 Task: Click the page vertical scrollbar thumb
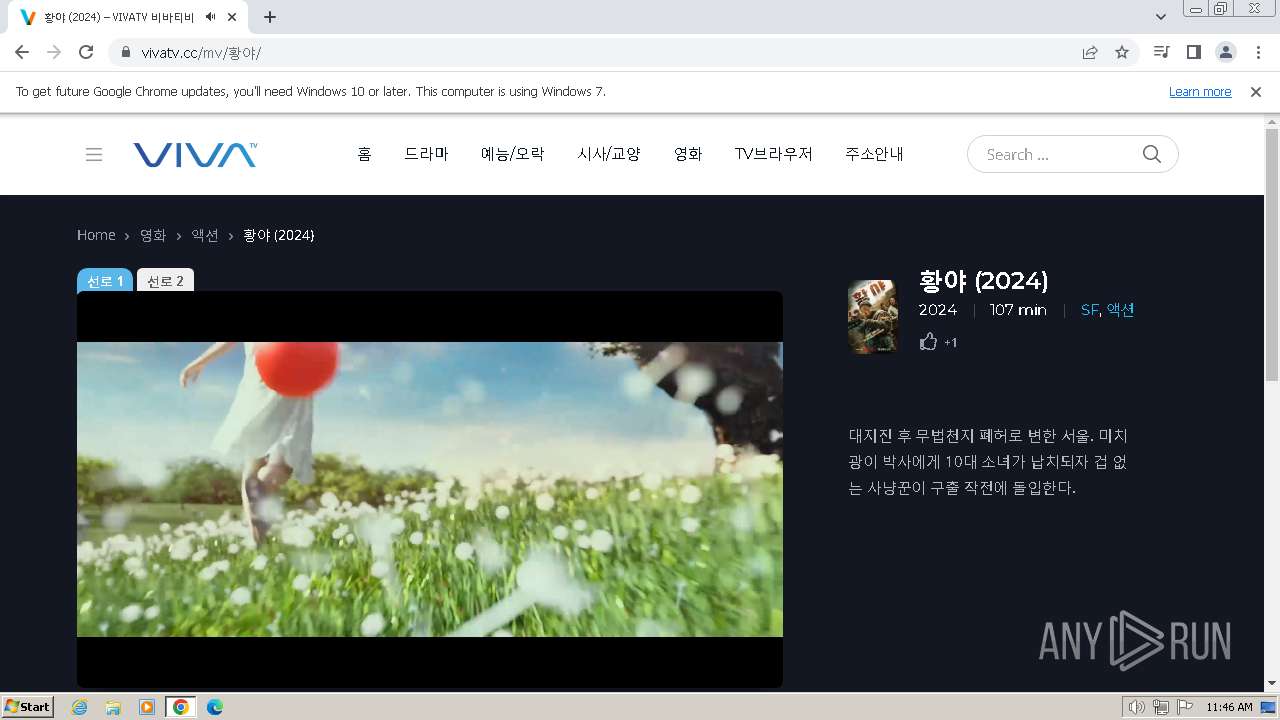tap(1272, 254)
